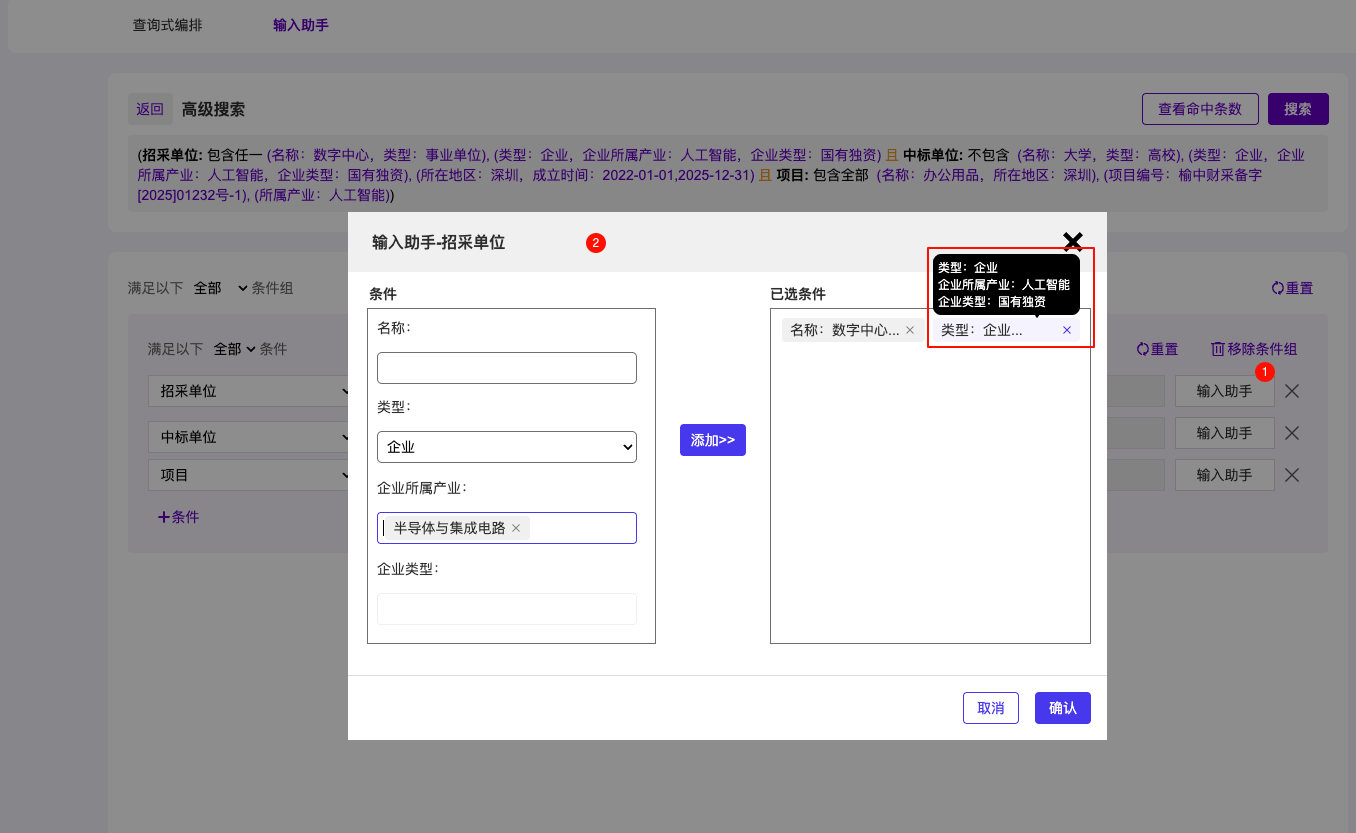
Task: Switch to the 查询式编排 tab
Action: [x=168, y=25]
